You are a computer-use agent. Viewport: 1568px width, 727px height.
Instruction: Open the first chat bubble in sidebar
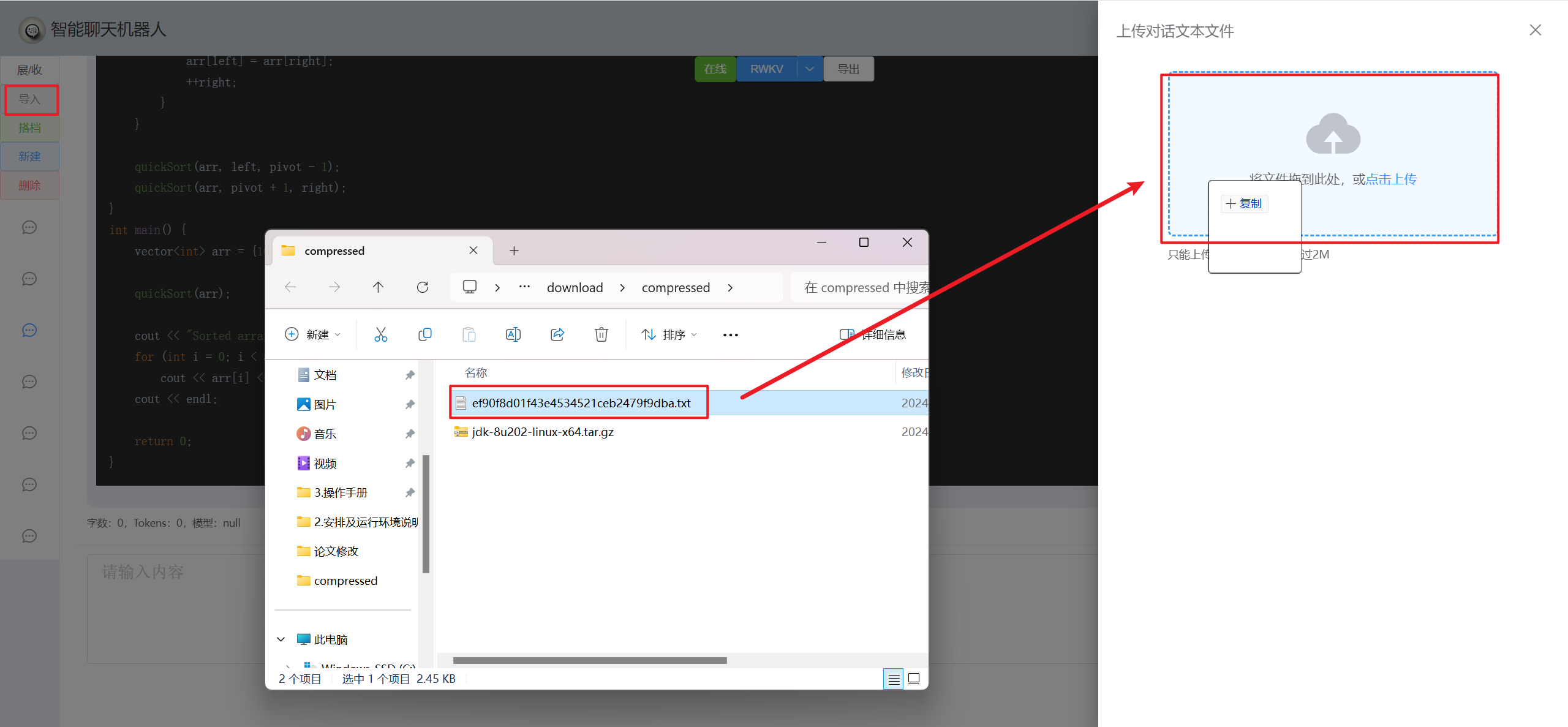[x=29, y=228]
